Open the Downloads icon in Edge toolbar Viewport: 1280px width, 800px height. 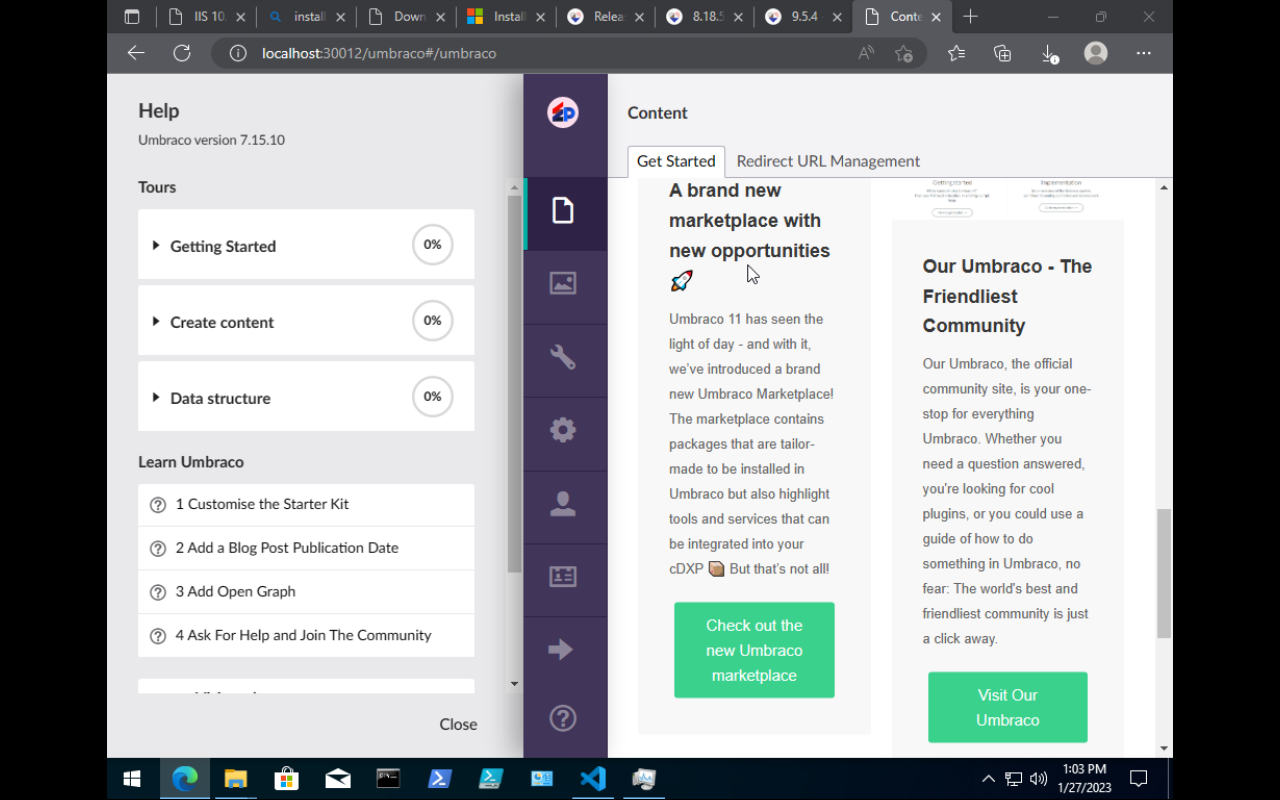click(x=1049, y=54)
